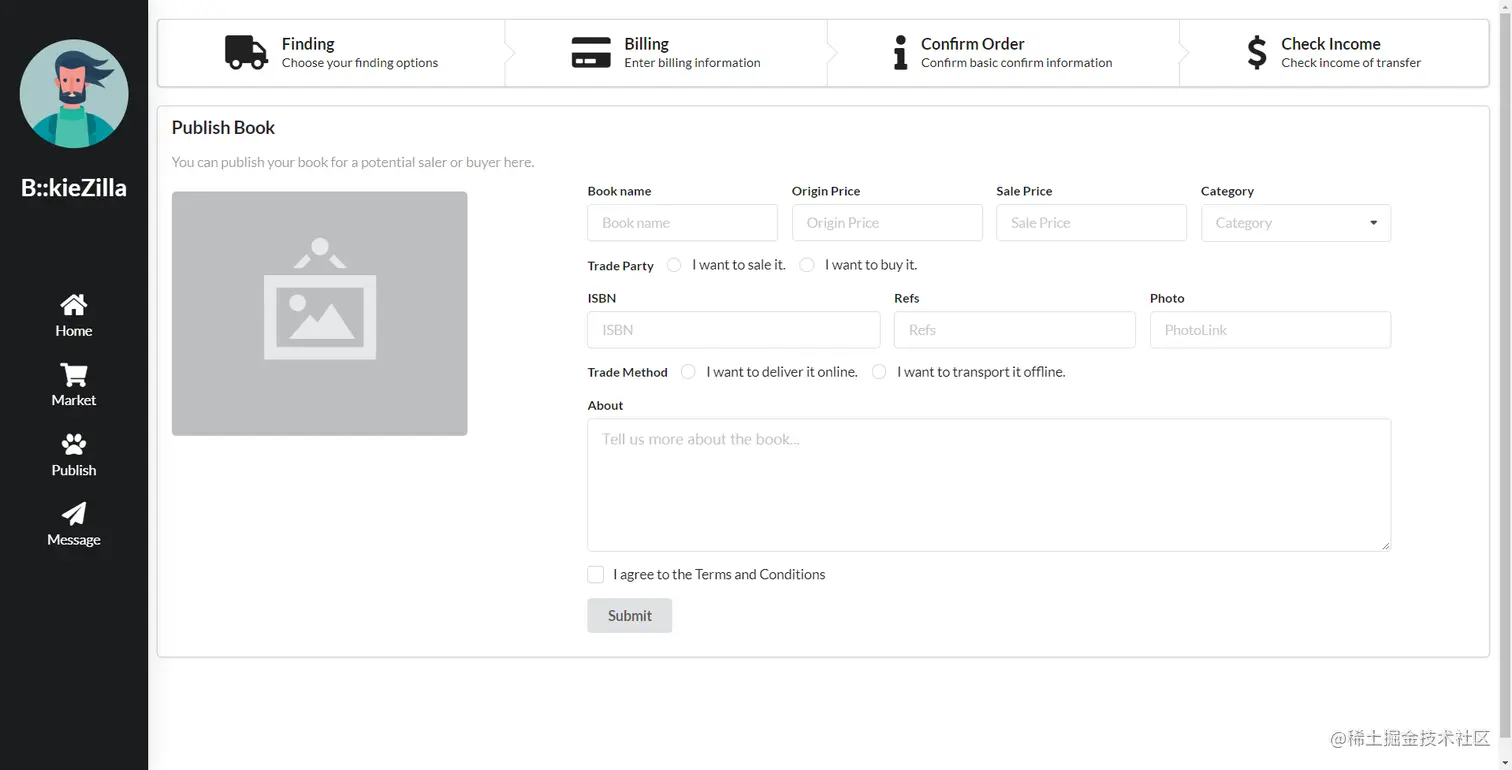
Task: Focus the Sale Price input field
Action: pos(1091,223)
